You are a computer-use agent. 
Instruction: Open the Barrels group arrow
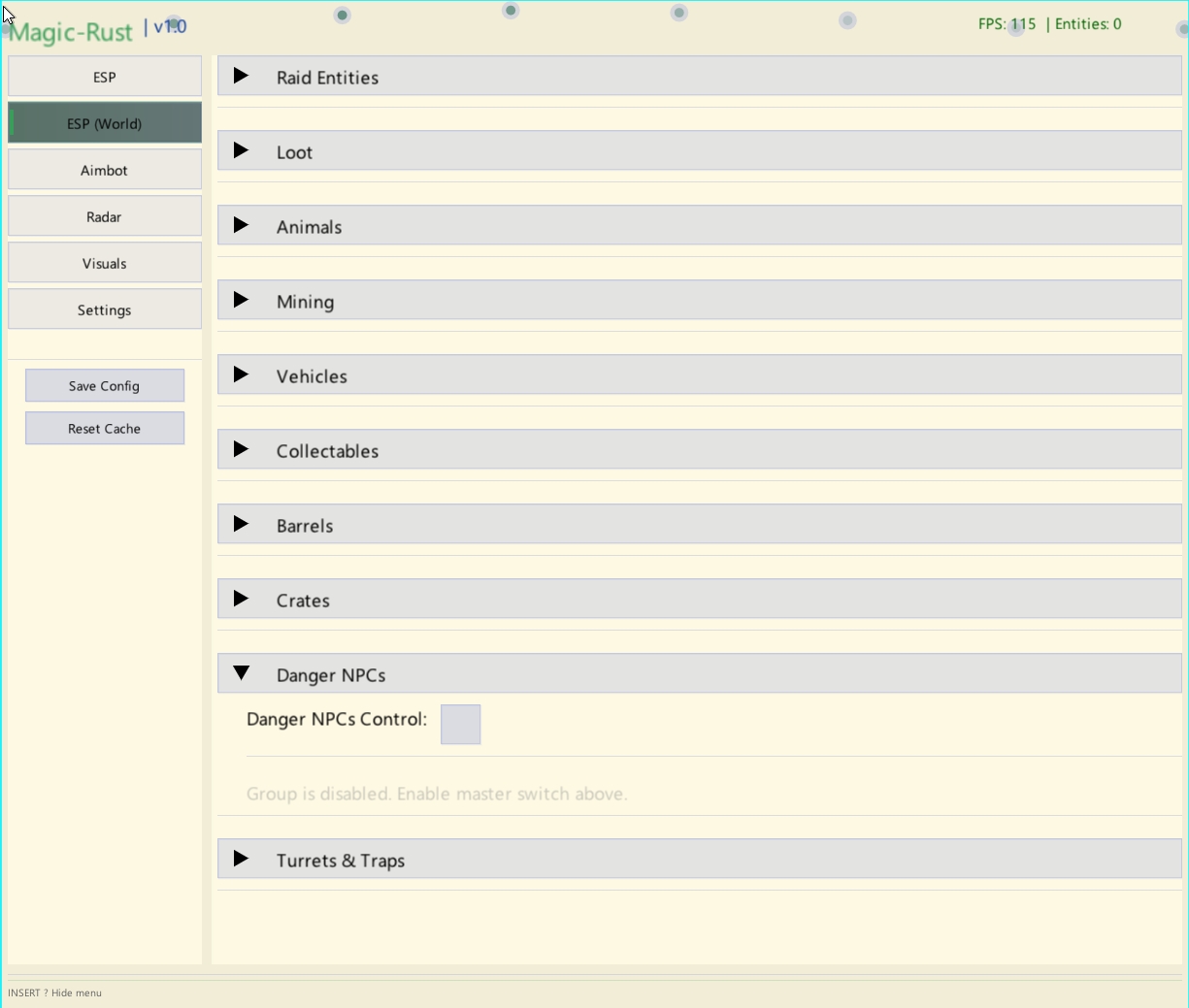[x=242, y=525]
